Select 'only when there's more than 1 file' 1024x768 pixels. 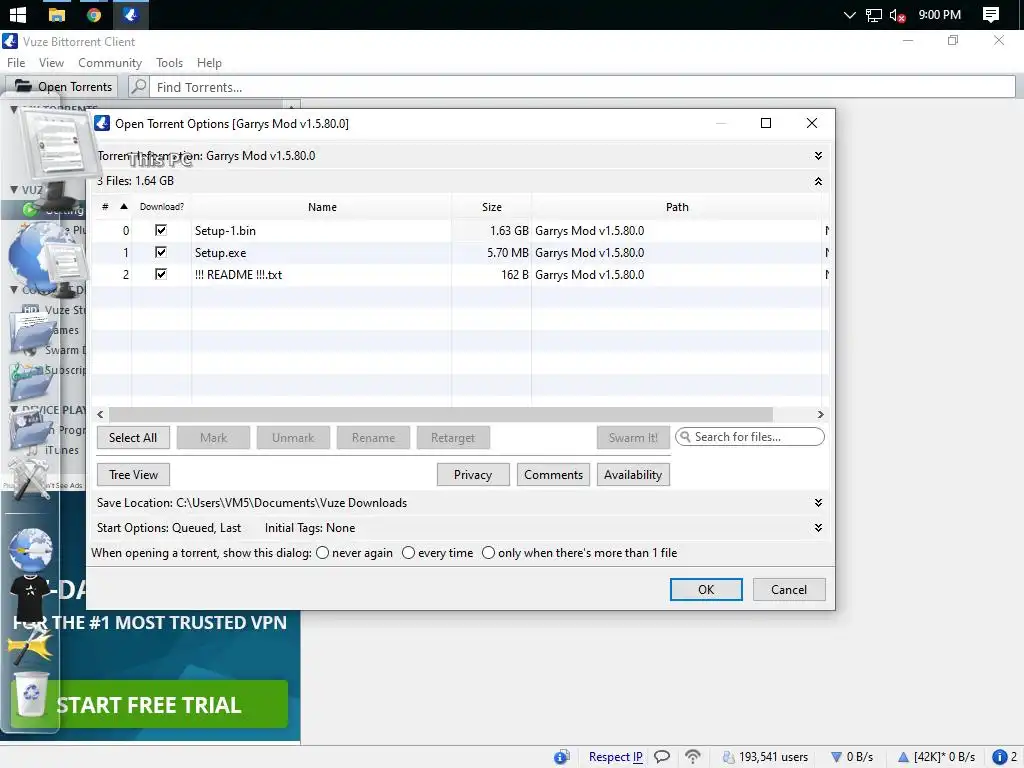tap(488, 552)
